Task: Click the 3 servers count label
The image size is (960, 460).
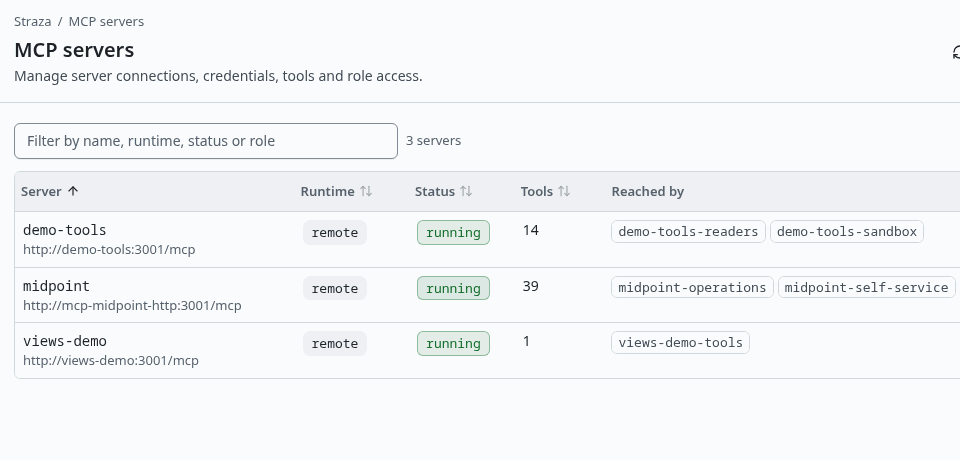Action: coord(433,141)
